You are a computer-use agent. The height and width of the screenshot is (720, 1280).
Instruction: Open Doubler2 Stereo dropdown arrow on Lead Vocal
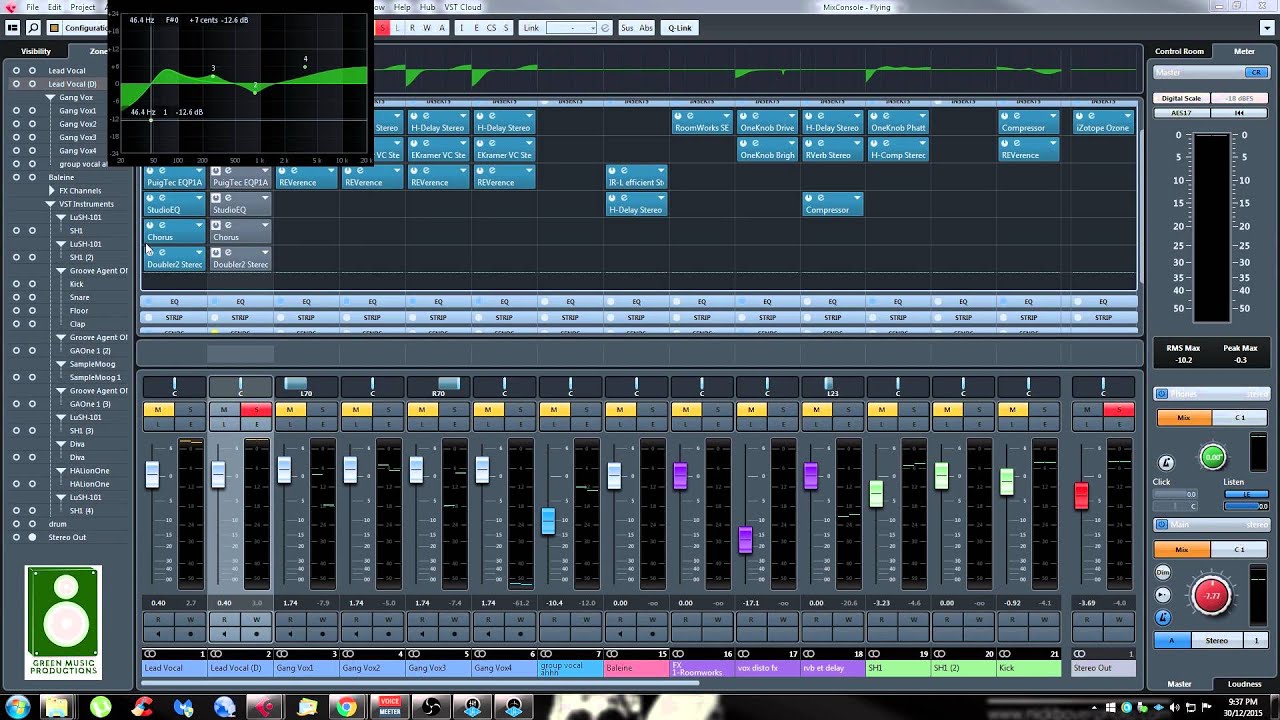click(x=199, y=253)
